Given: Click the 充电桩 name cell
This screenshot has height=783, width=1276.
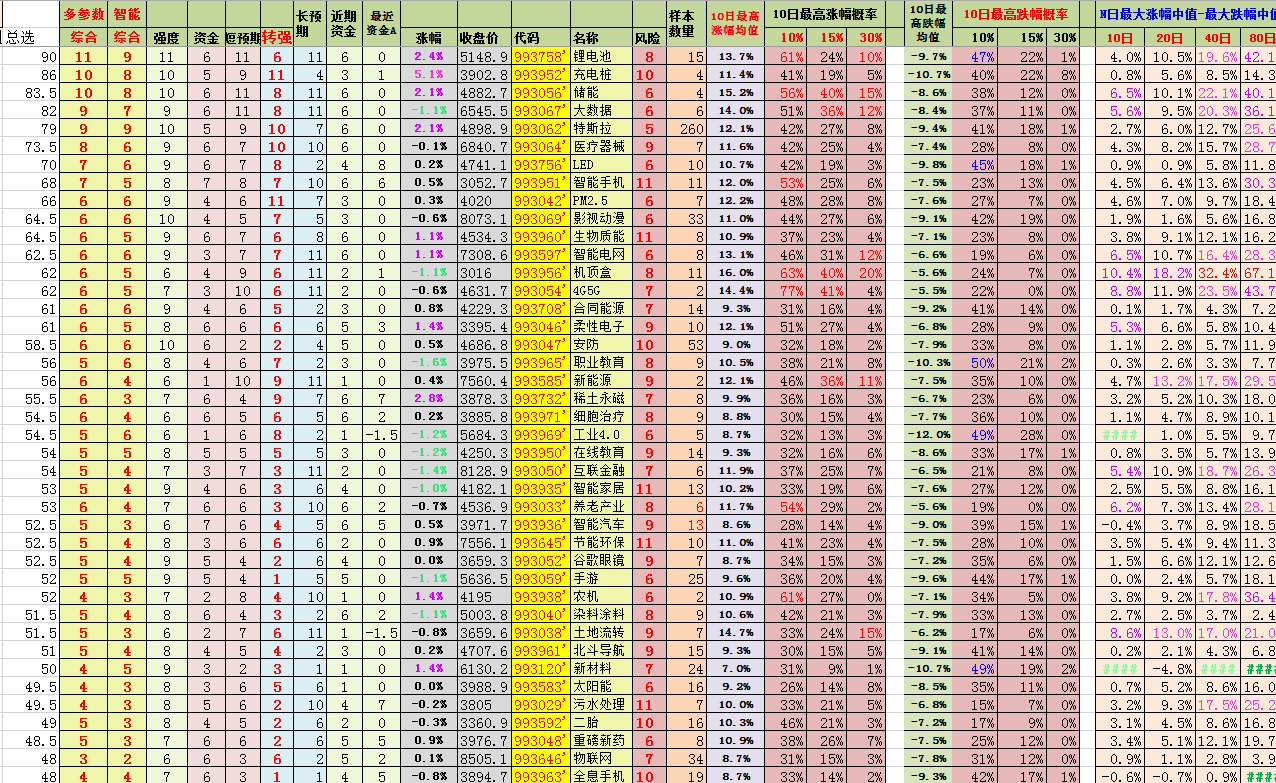Looking at the screenshot, I should point(602,75).
